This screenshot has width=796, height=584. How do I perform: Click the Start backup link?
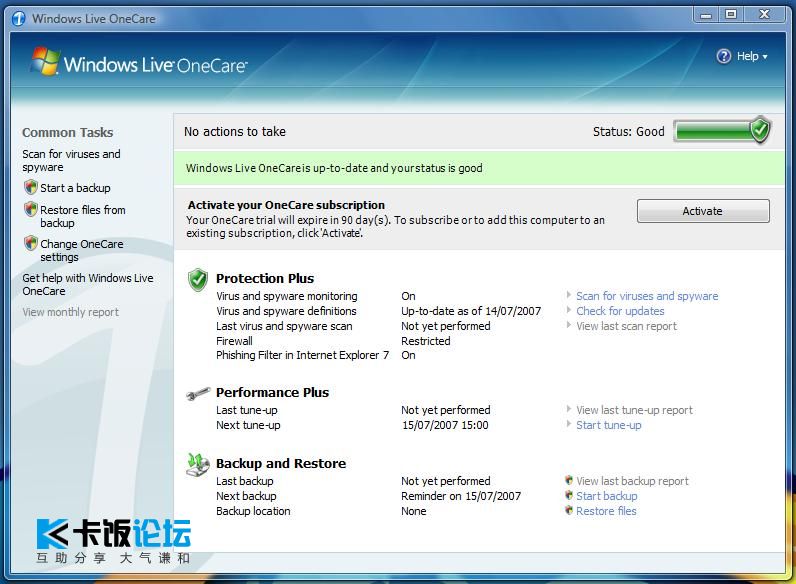pos(607,496)
